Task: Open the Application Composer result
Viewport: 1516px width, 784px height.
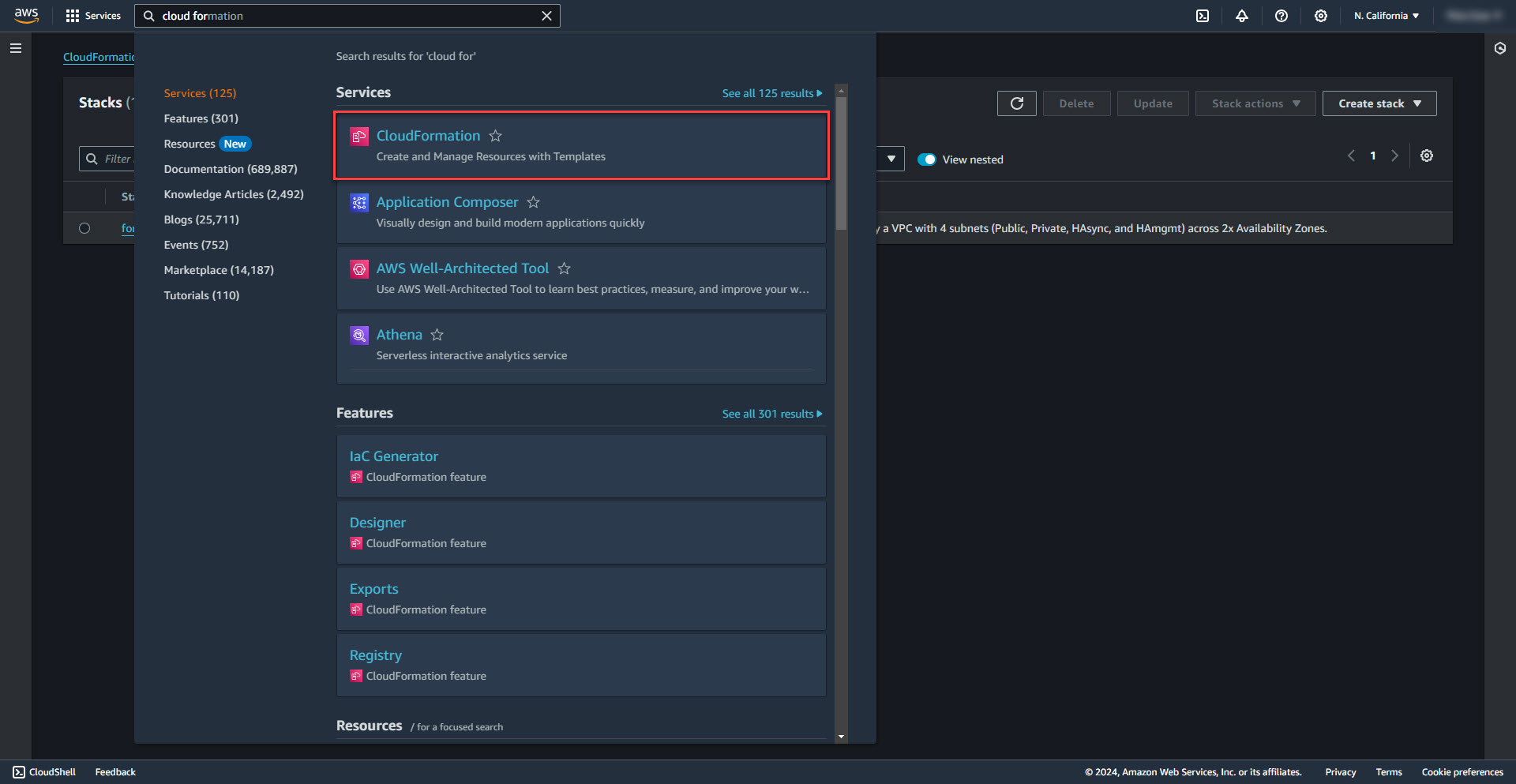Action: point(447,202)
